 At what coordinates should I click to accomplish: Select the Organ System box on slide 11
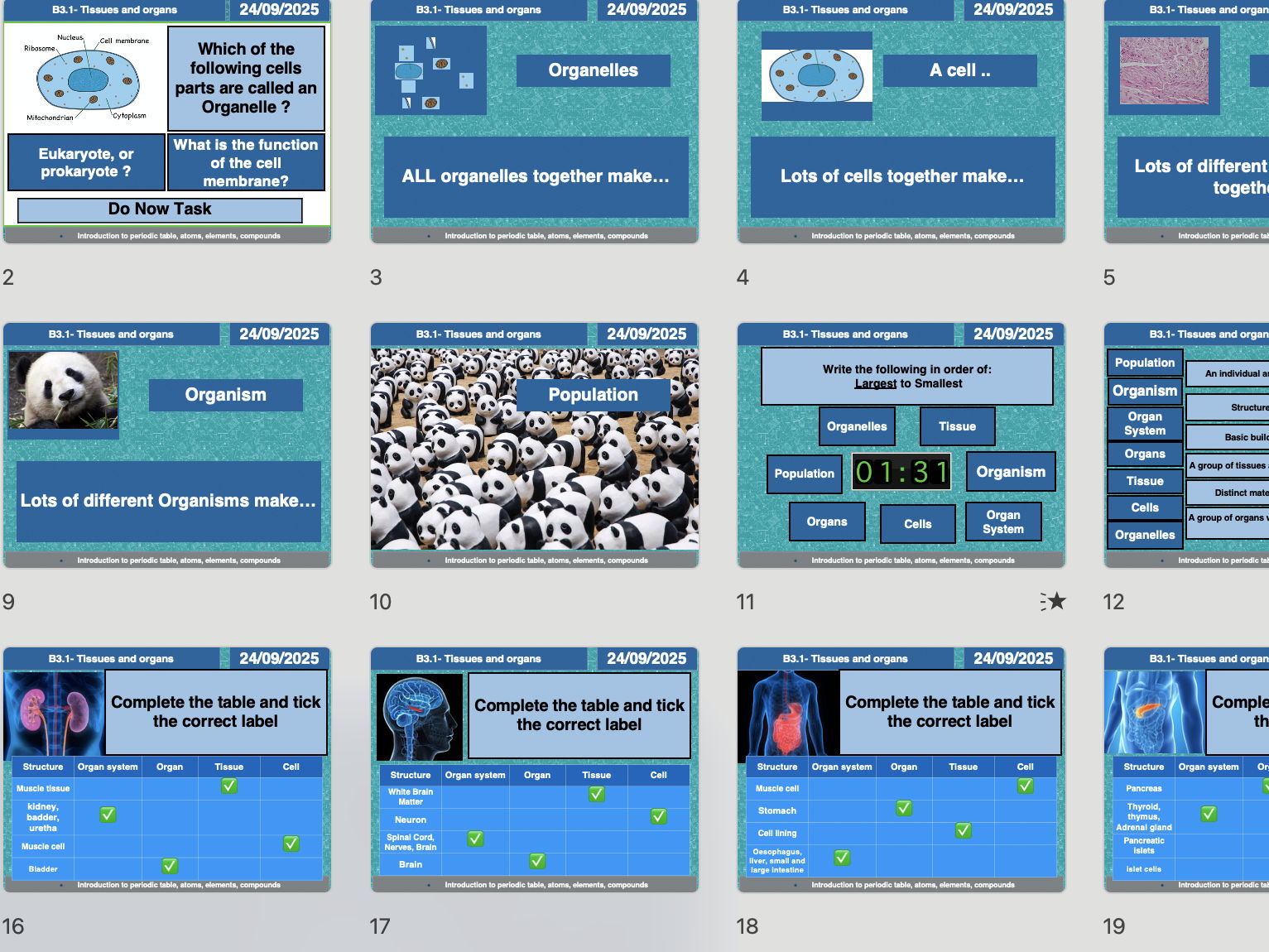pyautogui.click(x=1003, y=522)
